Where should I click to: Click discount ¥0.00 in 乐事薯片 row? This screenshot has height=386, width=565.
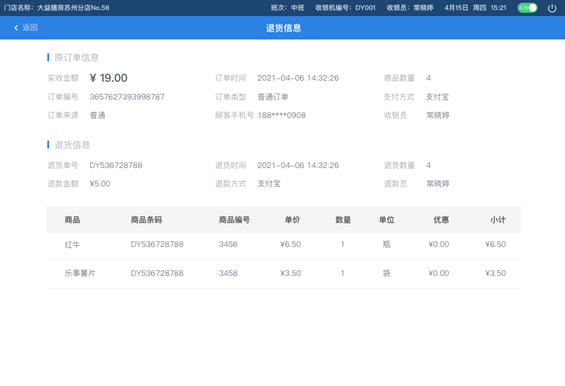[439, 273]
